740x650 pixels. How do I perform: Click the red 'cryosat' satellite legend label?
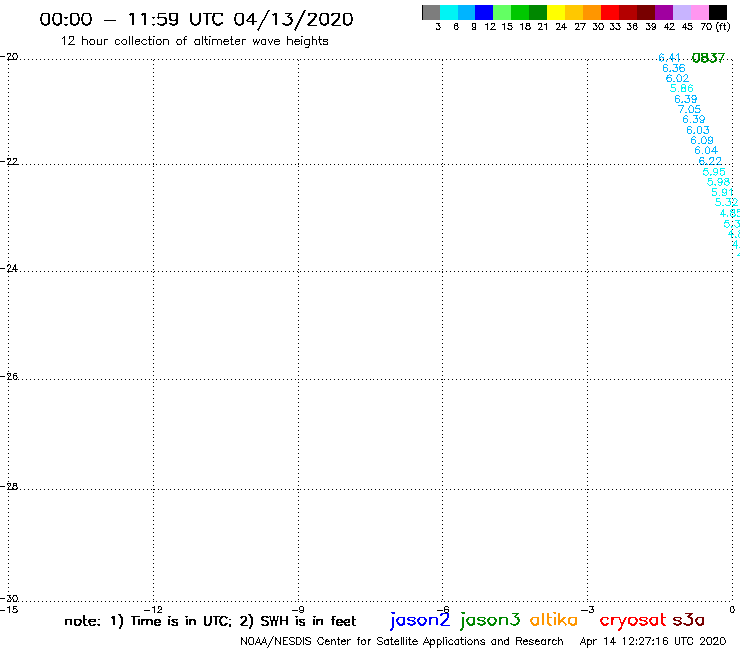[633, 620]
